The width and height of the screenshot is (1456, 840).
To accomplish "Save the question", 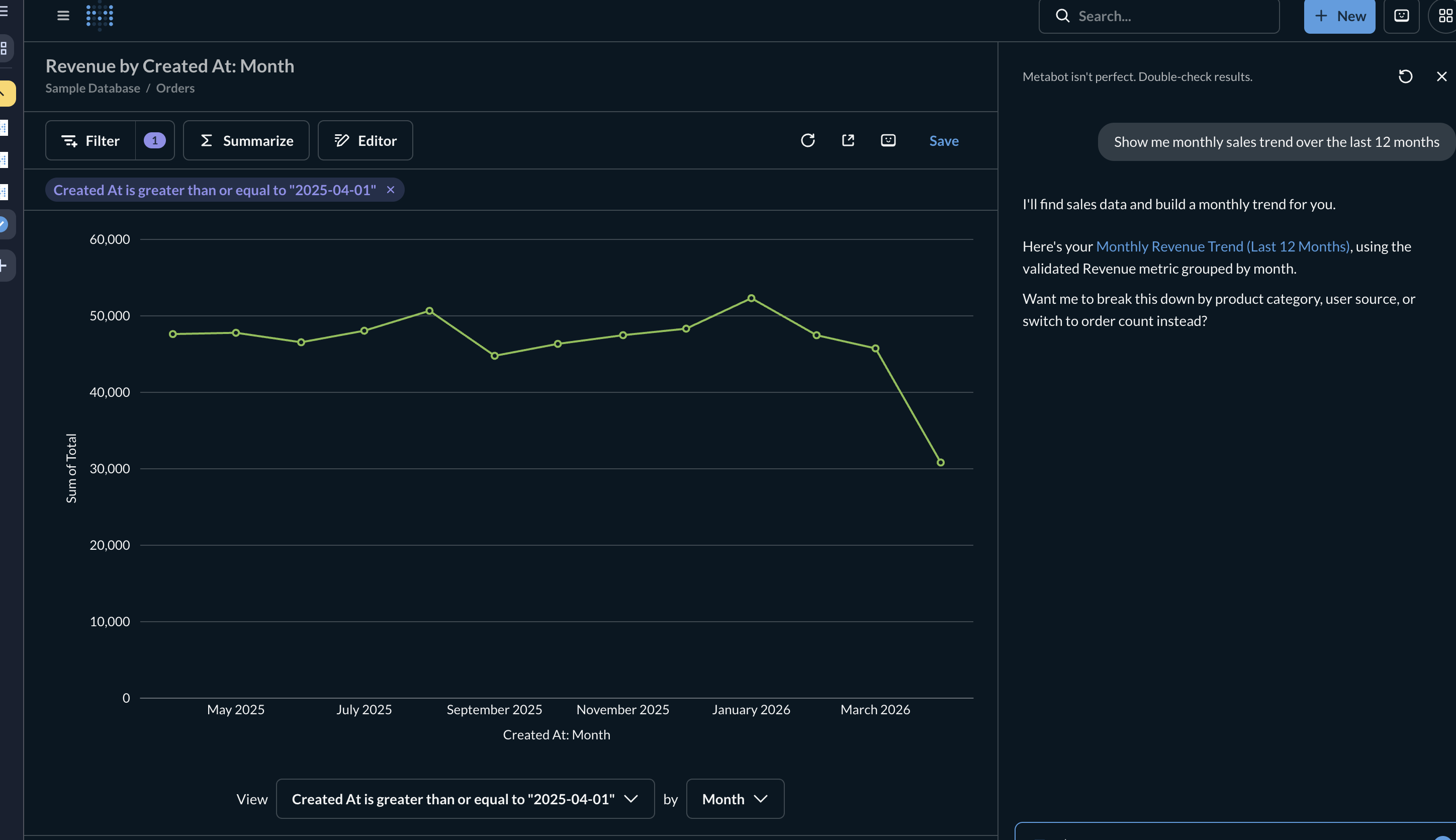I will pyautogui.click(x=944, y=140).
